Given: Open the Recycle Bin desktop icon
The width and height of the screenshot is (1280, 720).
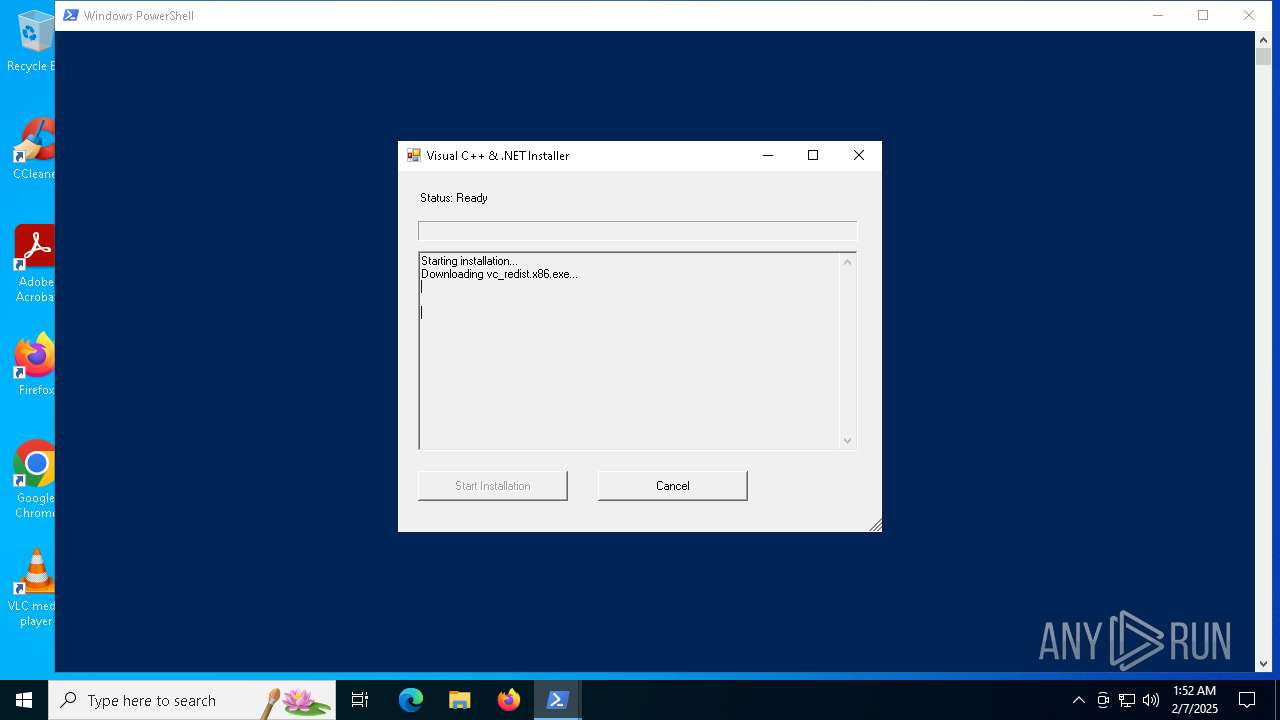Looking at the screenshot, I should 31,41.
